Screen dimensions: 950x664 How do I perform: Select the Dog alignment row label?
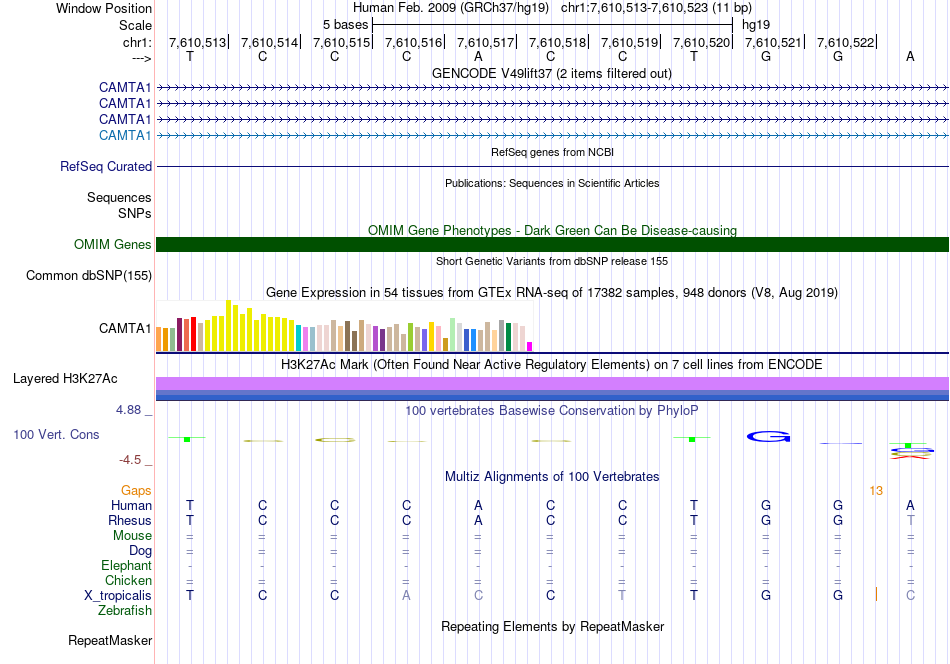point(140,551)
